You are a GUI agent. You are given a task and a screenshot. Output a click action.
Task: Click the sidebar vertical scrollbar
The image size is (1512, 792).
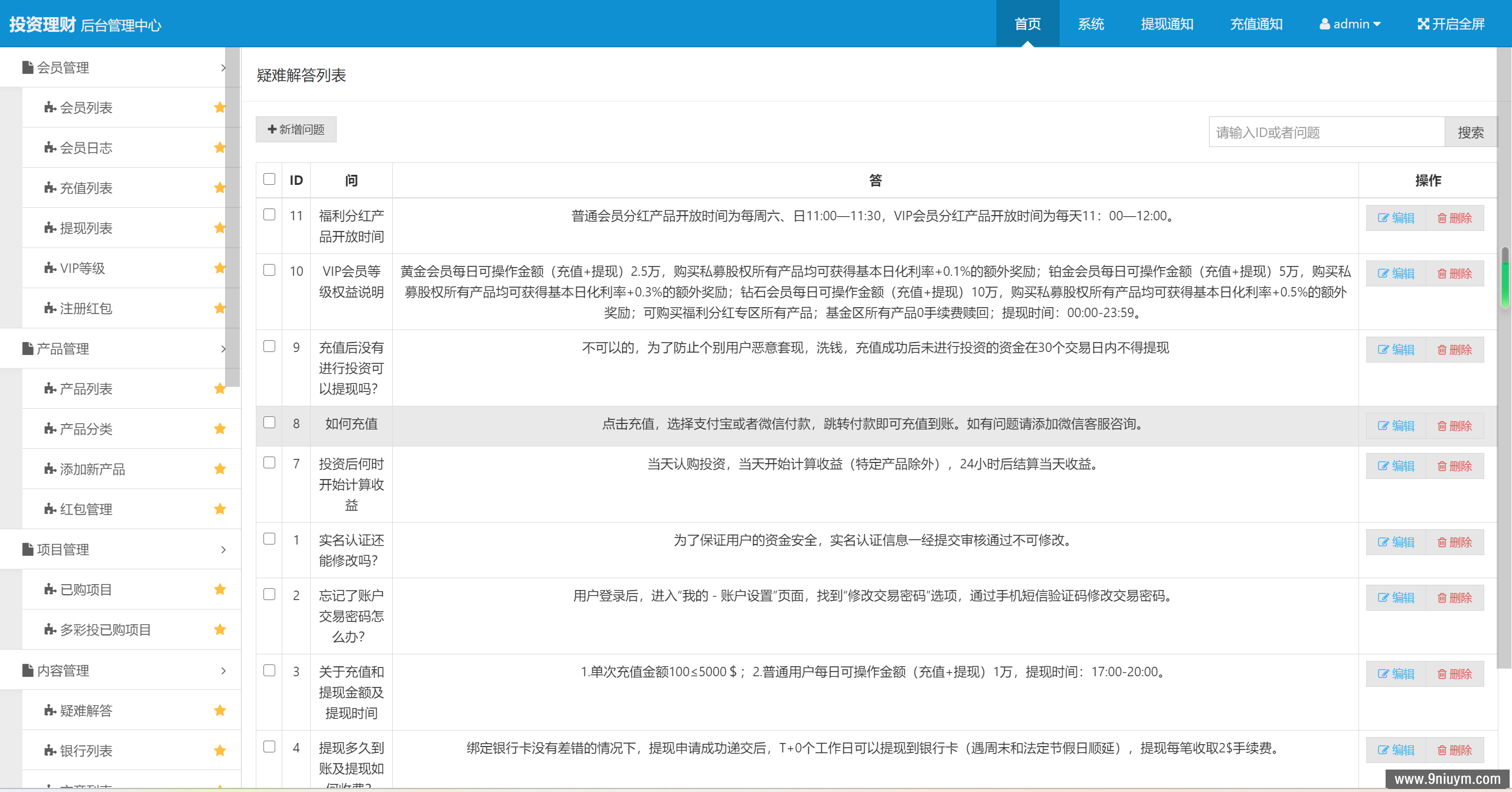(233, 217)
